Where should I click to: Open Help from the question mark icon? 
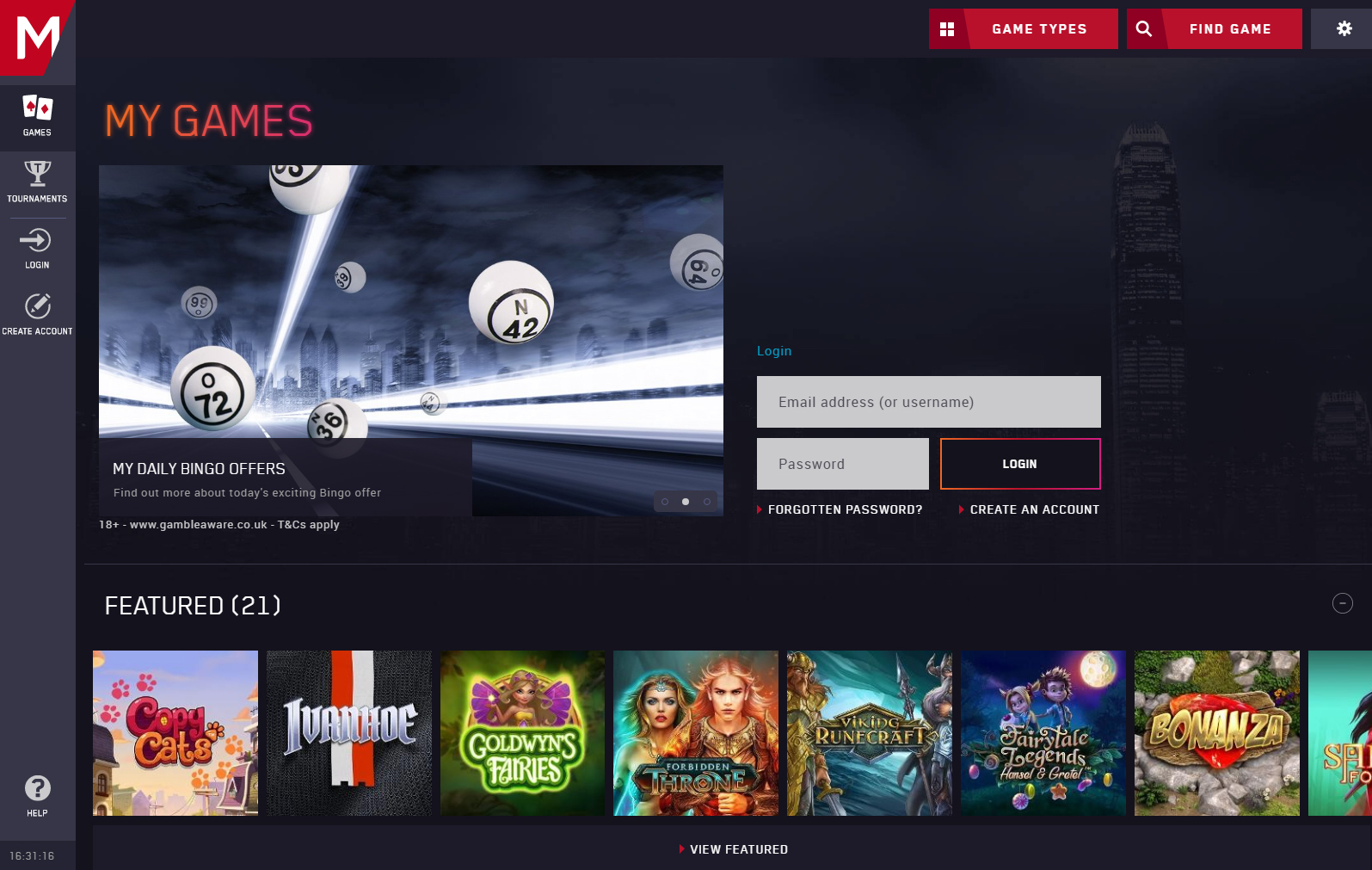coord(37,789)
